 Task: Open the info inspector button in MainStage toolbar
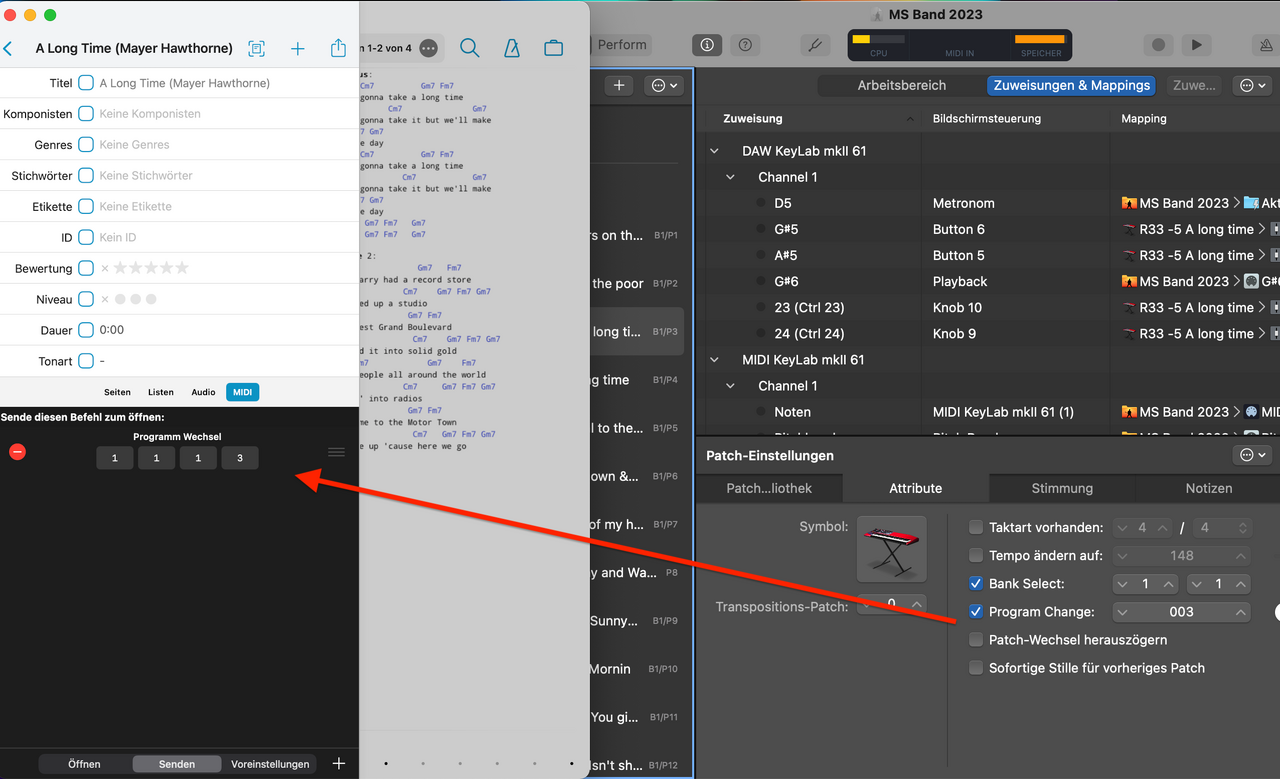(x=707, y=45)
